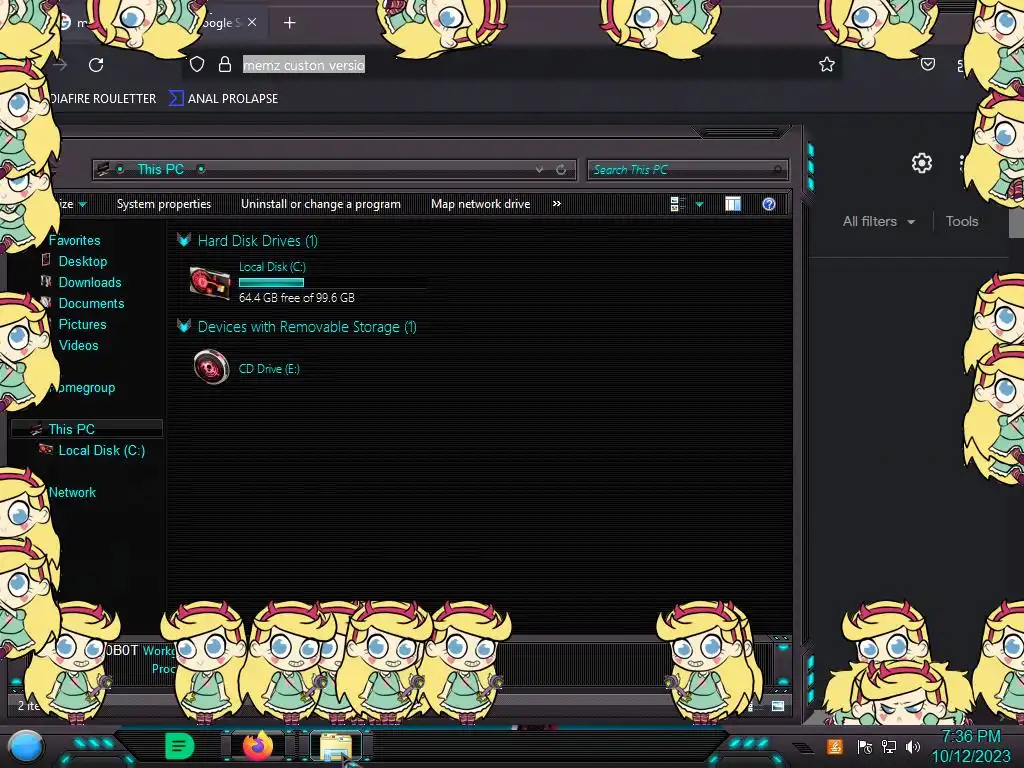Toggle the preview pane icon
1024x768 pixels.
pyautogui.click(x=733, y=204)
